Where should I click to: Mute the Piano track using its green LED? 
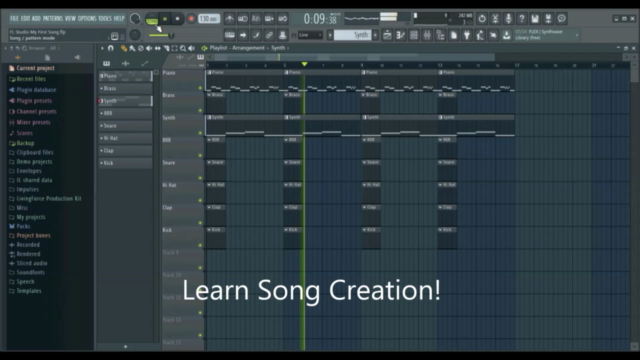(x=200, y=88)
